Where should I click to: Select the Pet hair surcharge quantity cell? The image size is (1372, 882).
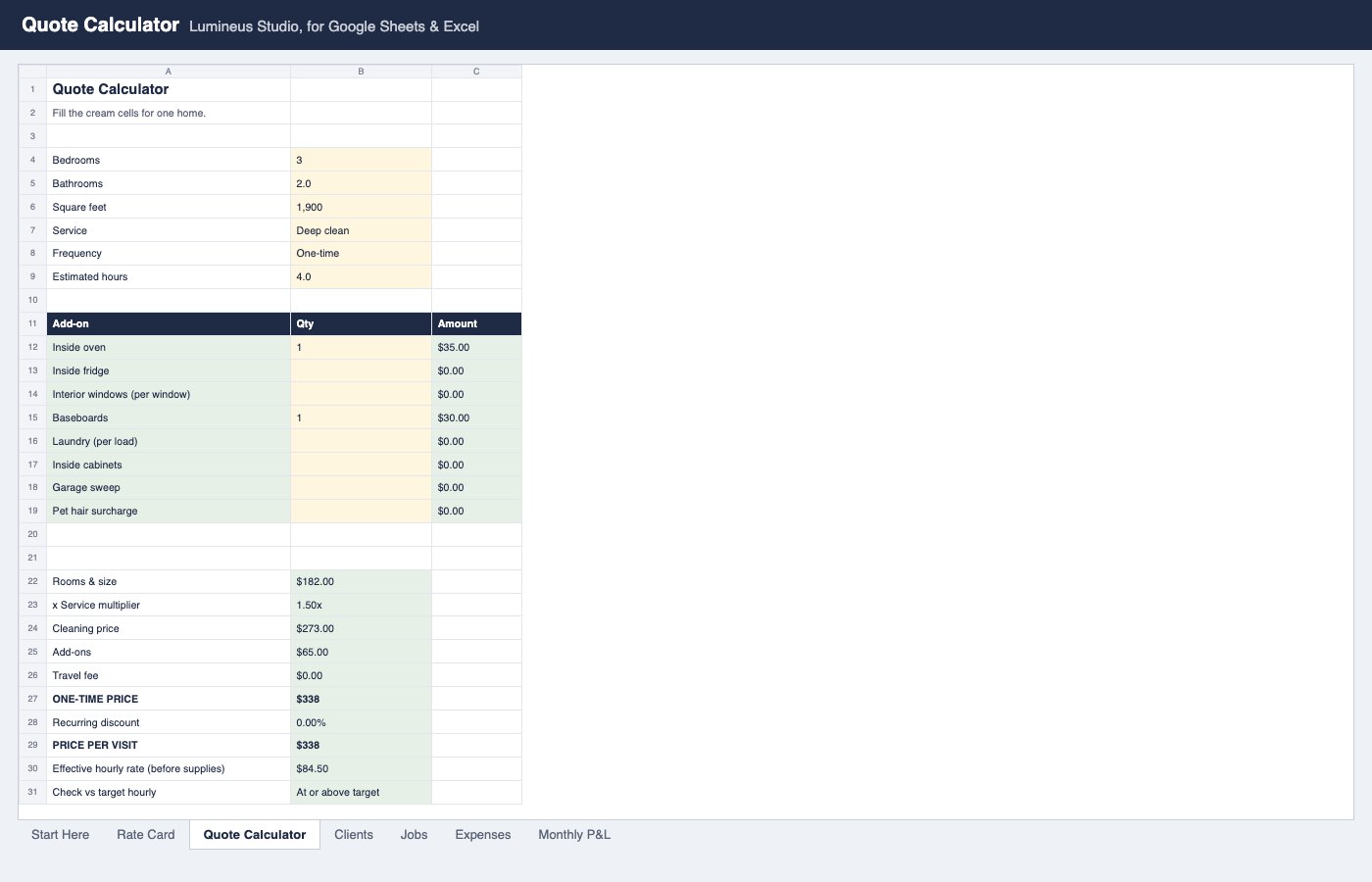tap(361, 511)
